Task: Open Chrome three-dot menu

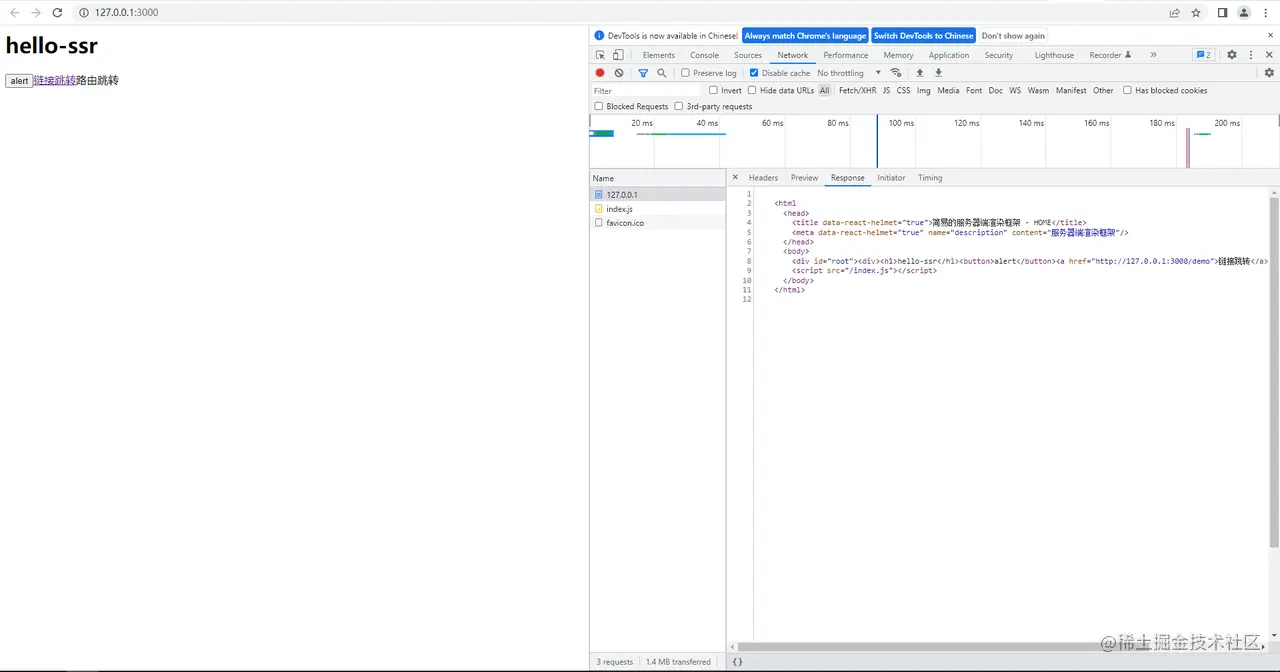Action: click(x=1266, y=13)
